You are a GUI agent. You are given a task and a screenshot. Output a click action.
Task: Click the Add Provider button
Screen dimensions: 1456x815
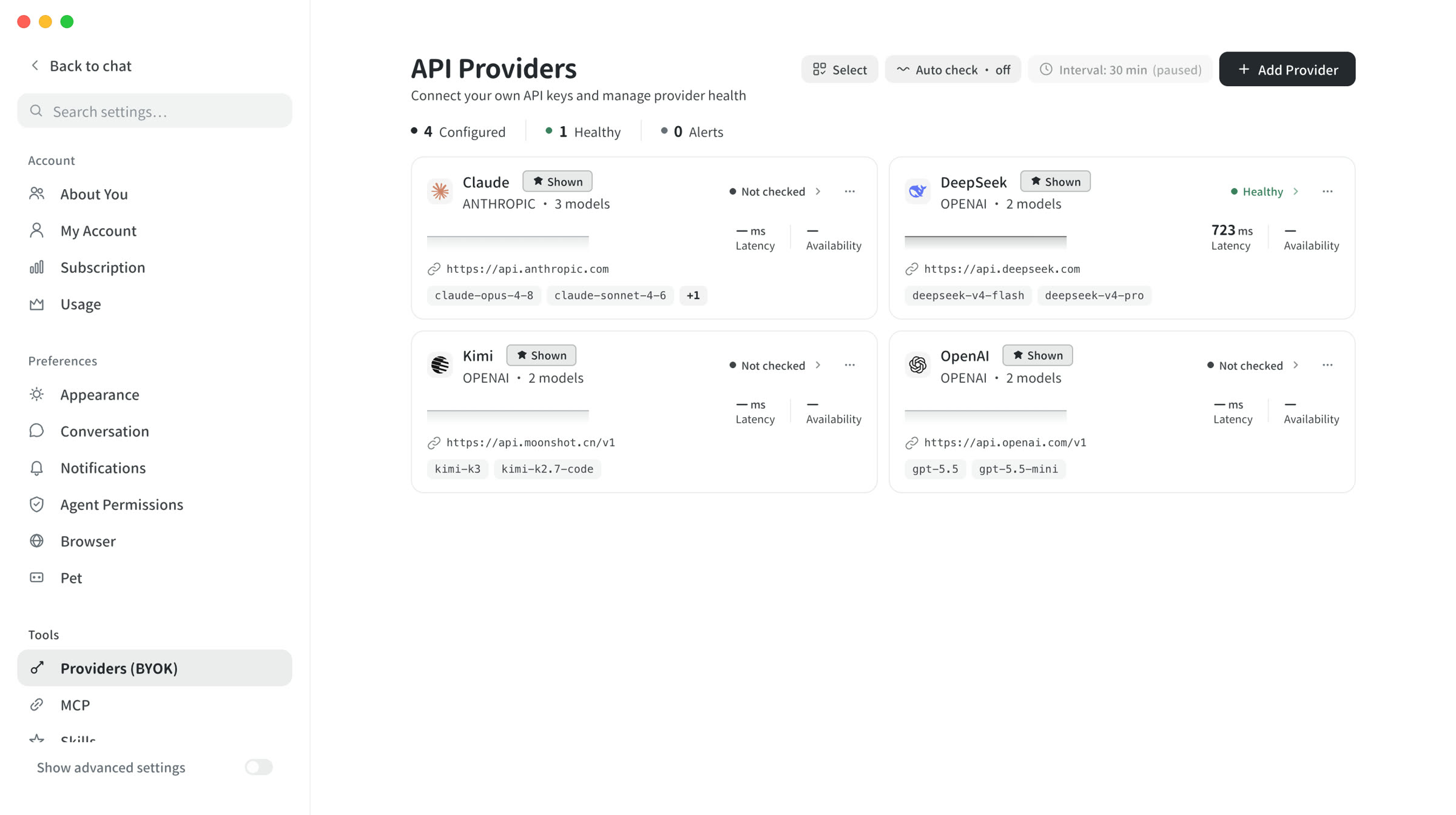1287,69
